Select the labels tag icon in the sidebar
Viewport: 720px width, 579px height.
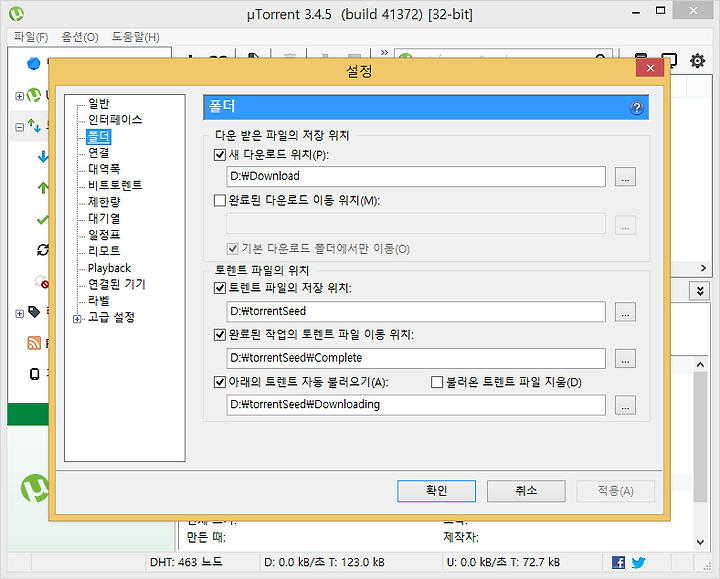point(34,312)
